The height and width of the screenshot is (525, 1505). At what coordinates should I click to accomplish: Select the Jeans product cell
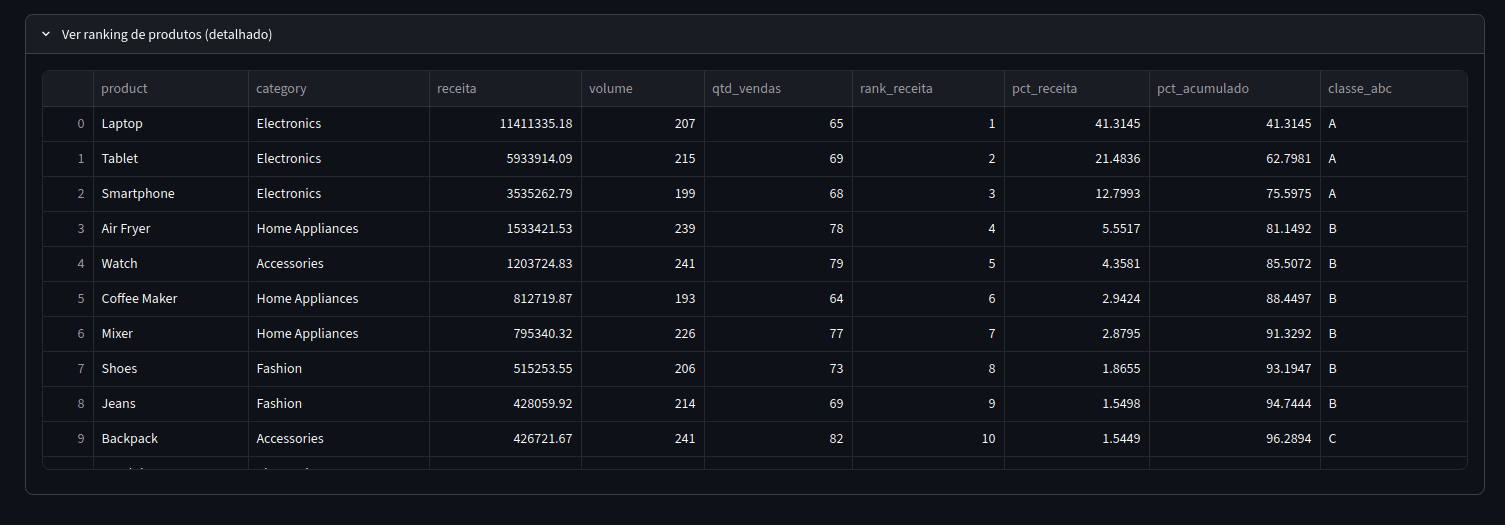(x=171, y=404)
